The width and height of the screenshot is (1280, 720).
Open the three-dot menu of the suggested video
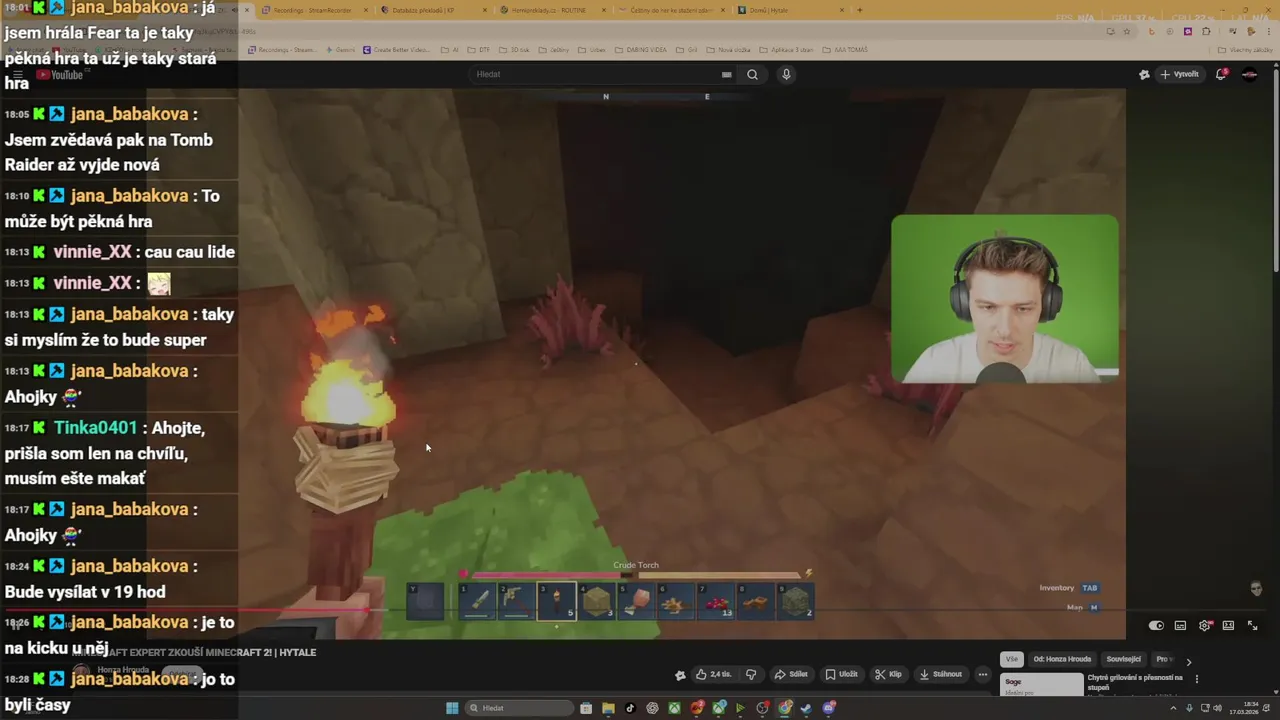(1196, 679)
